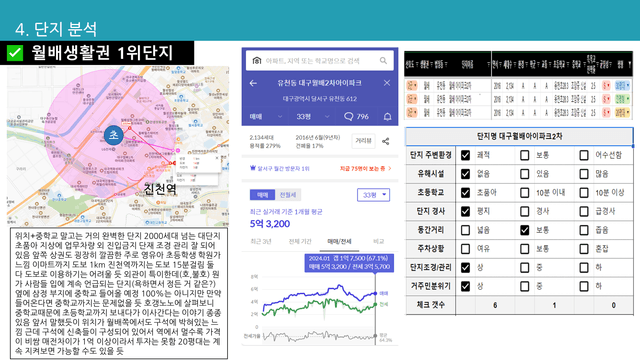Go back using the left arrow beside 유천동 대구월배2차아이파크
The image size is (640, 360).
click(253, 83)
